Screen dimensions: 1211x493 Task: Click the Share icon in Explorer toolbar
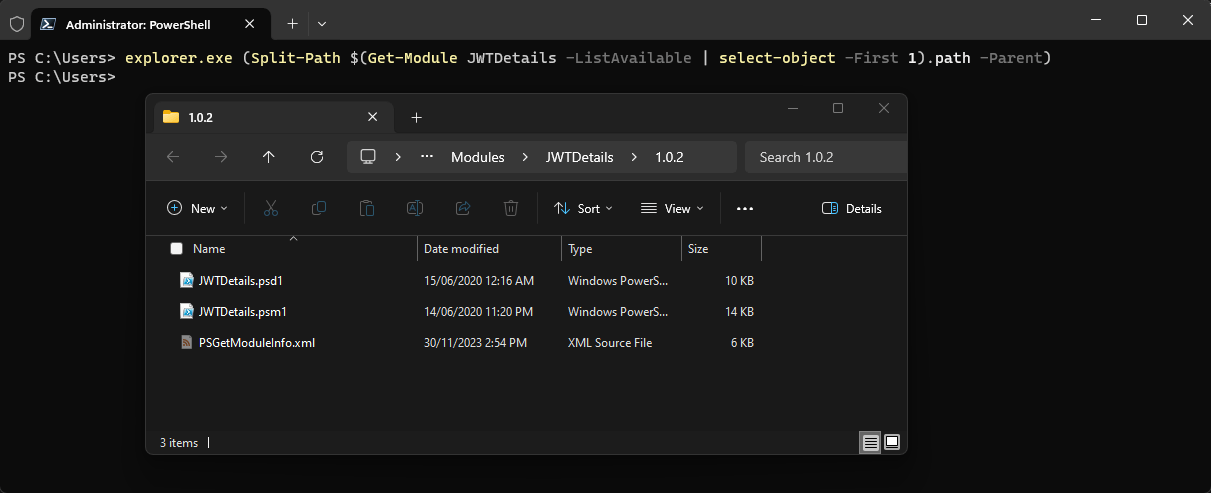pos(463,208)
